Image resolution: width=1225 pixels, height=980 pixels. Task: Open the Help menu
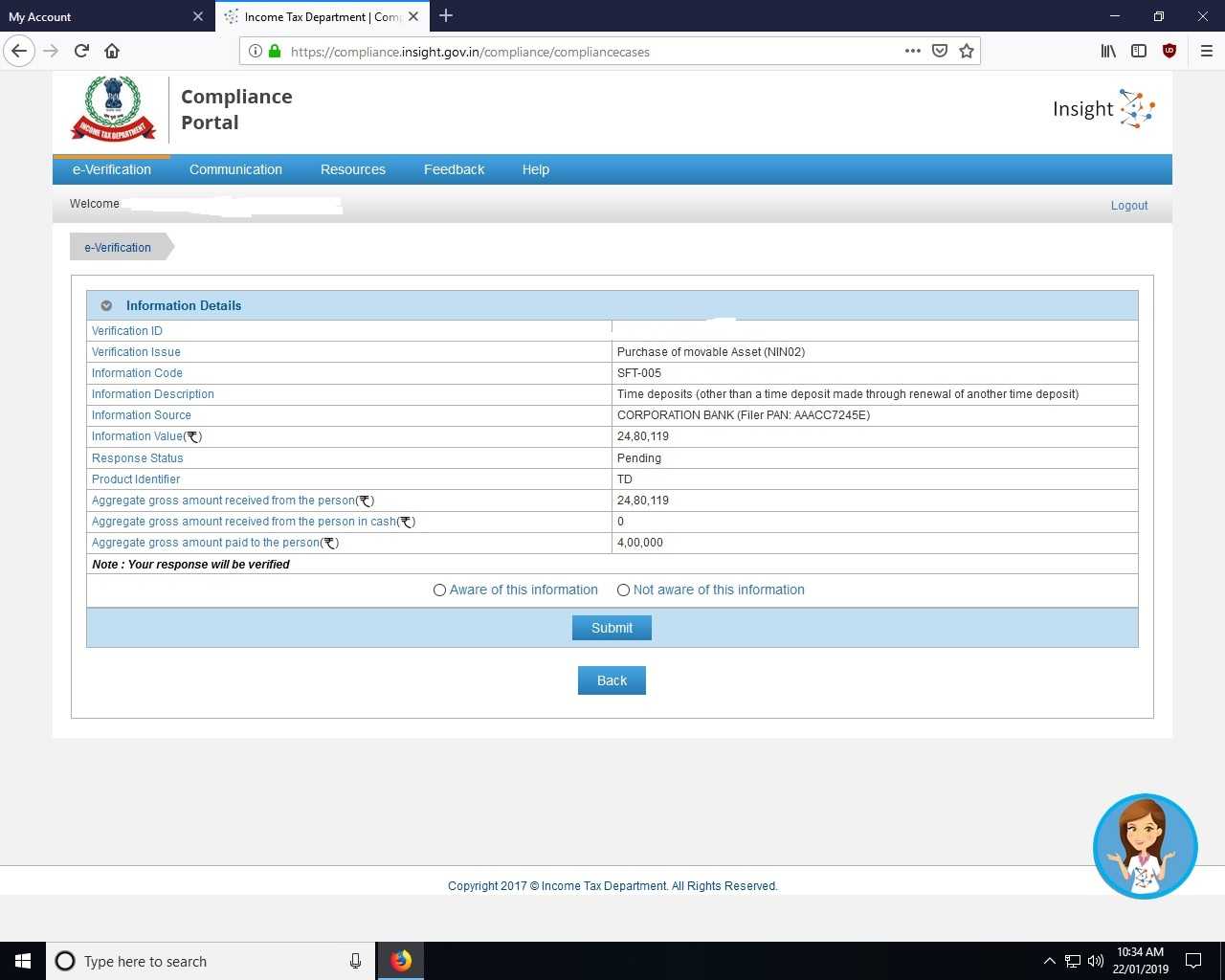pos(536,169)
